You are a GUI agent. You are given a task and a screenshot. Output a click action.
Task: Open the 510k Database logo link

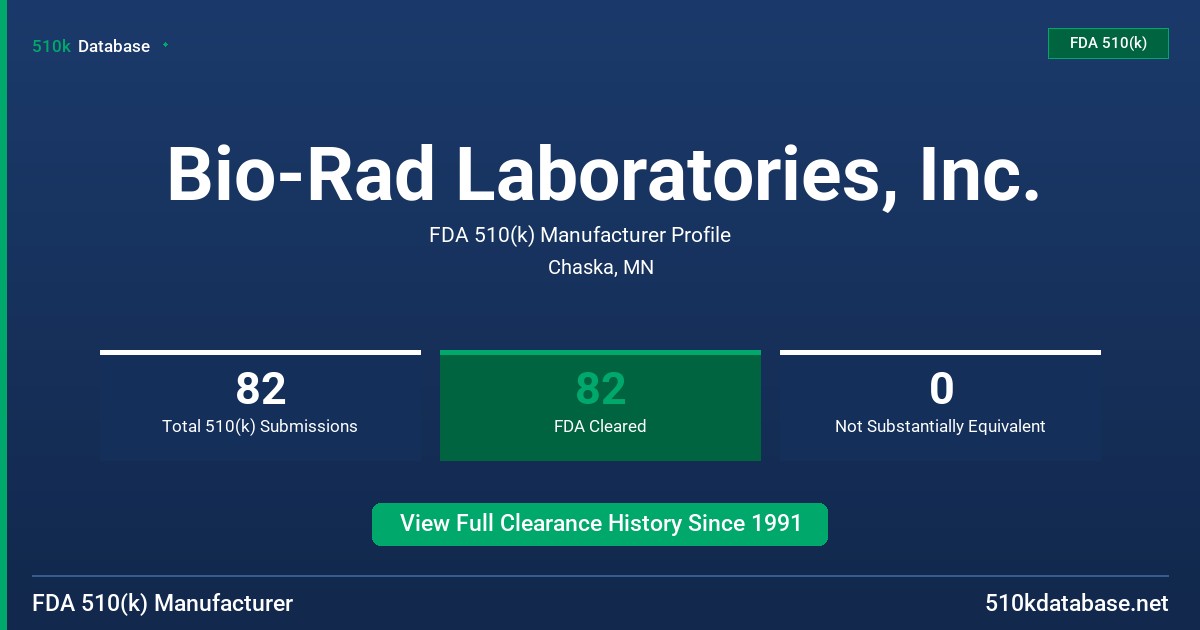[91, 46]
